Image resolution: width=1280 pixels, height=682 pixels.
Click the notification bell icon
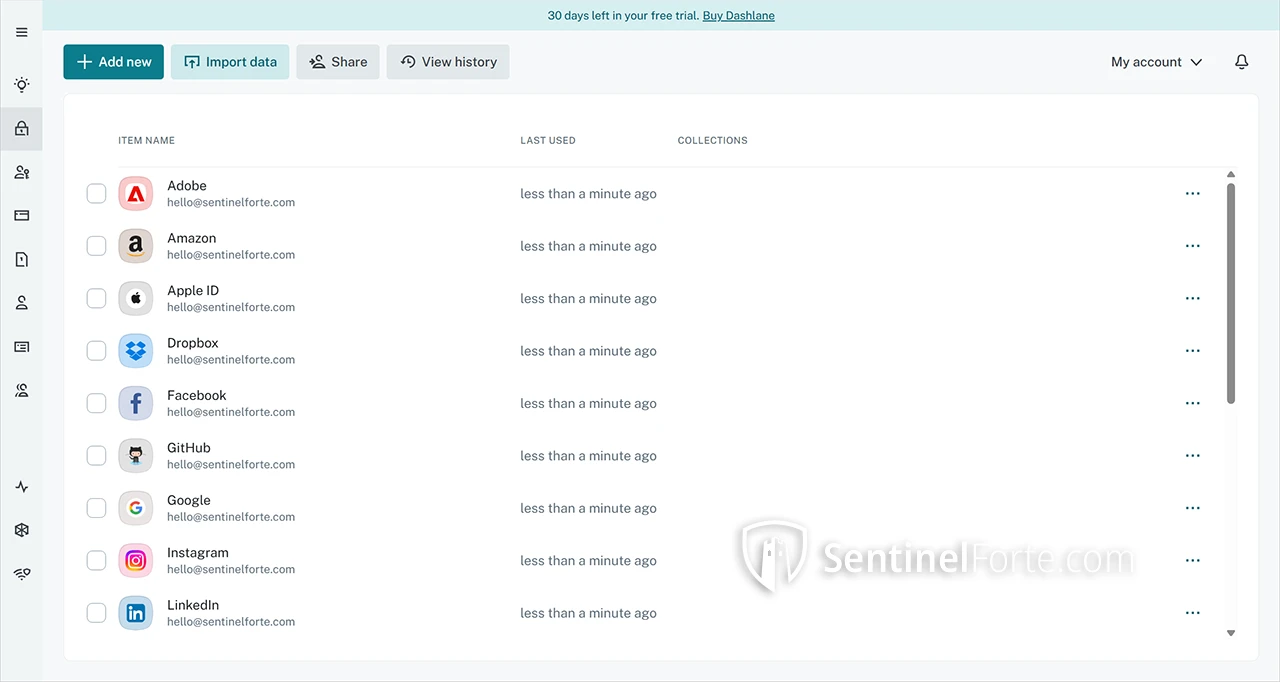pyautogui.click(x=1241, y=62)
